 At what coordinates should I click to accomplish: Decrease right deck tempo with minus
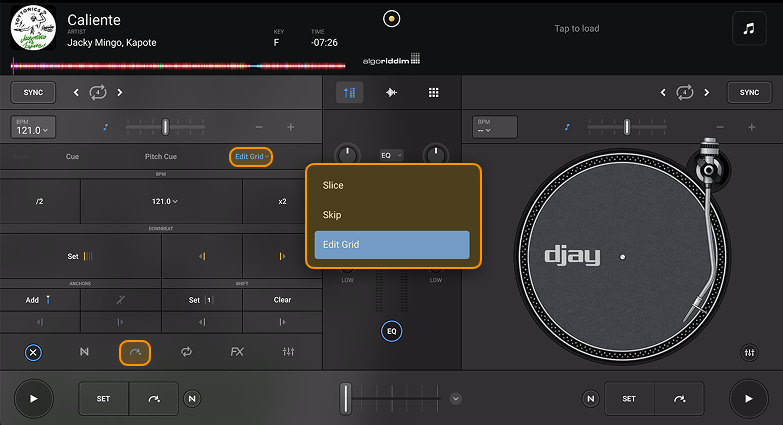[x=720, y=127]
